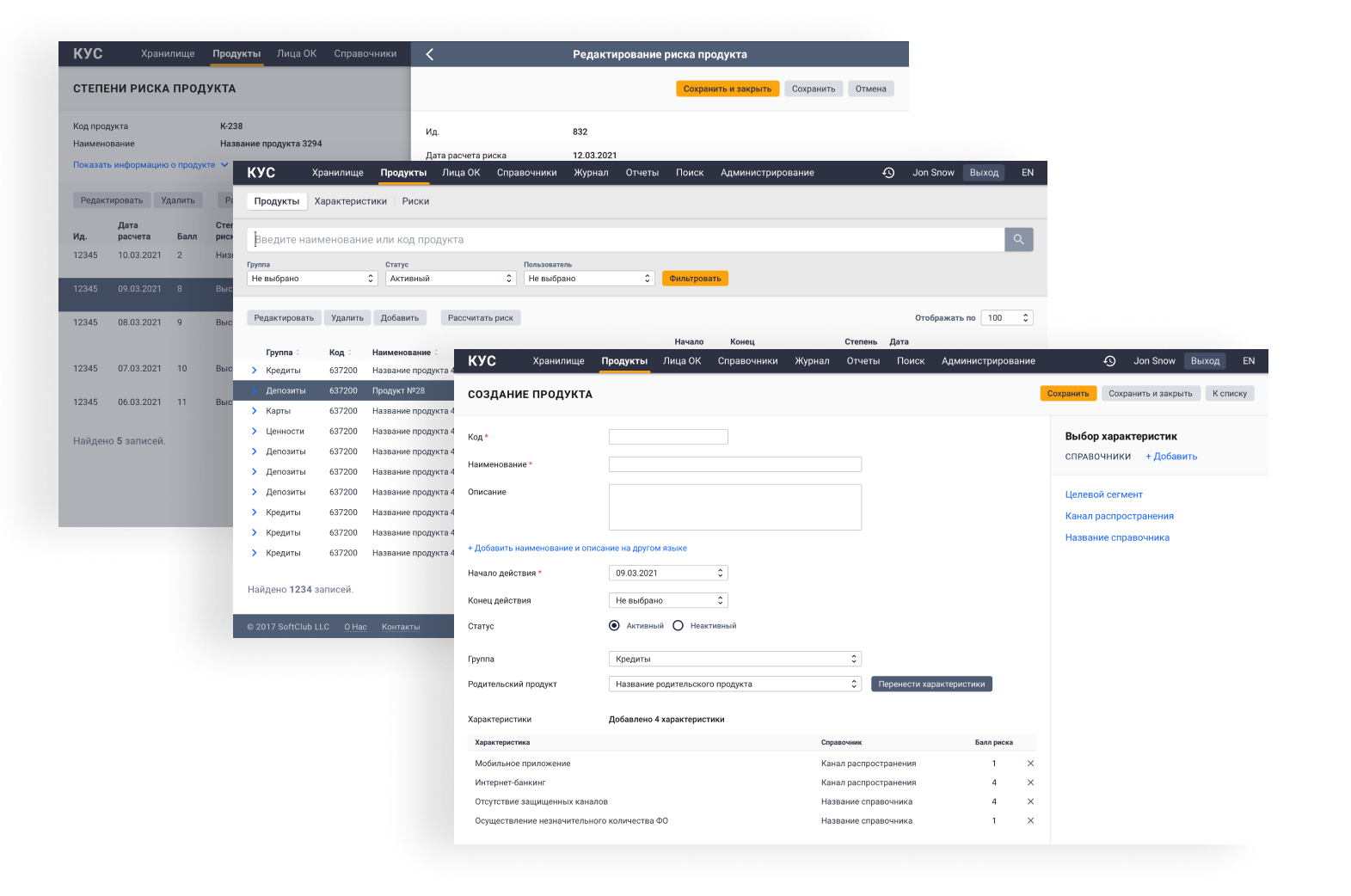Expand the Карты product group row
Screen dimensions: 1351x896
255,411
